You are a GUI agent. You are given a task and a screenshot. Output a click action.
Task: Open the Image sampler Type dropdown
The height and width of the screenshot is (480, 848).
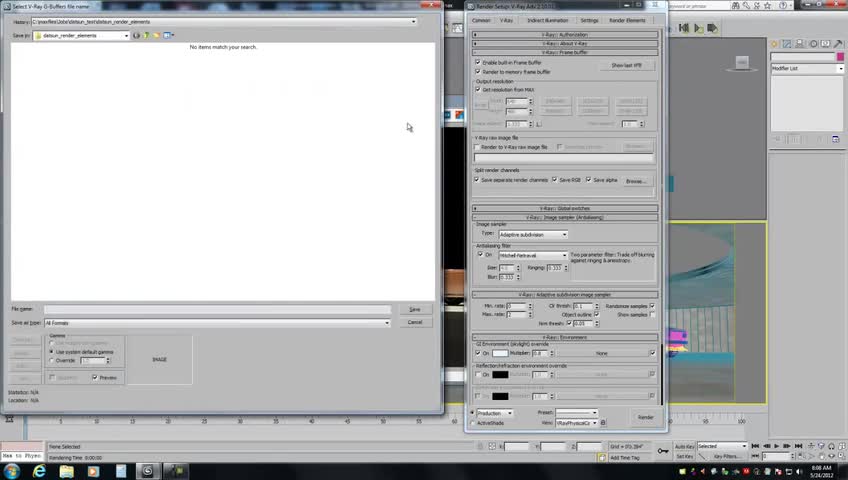533,235
